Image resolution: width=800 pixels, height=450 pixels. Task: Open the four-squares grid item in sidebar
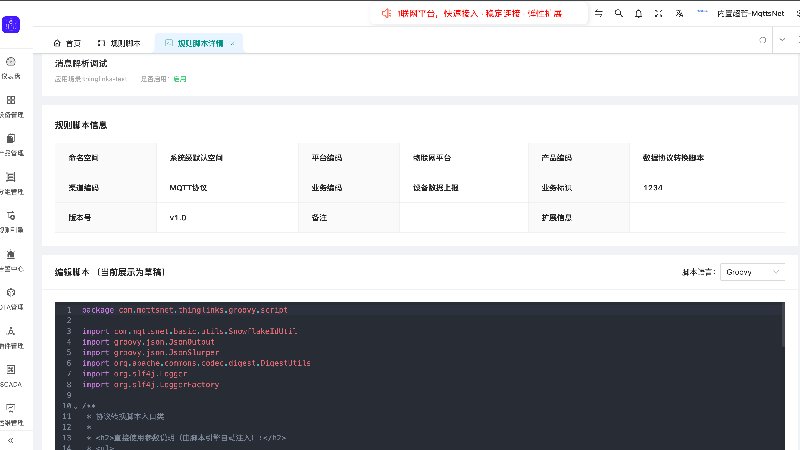coord(11,106)
